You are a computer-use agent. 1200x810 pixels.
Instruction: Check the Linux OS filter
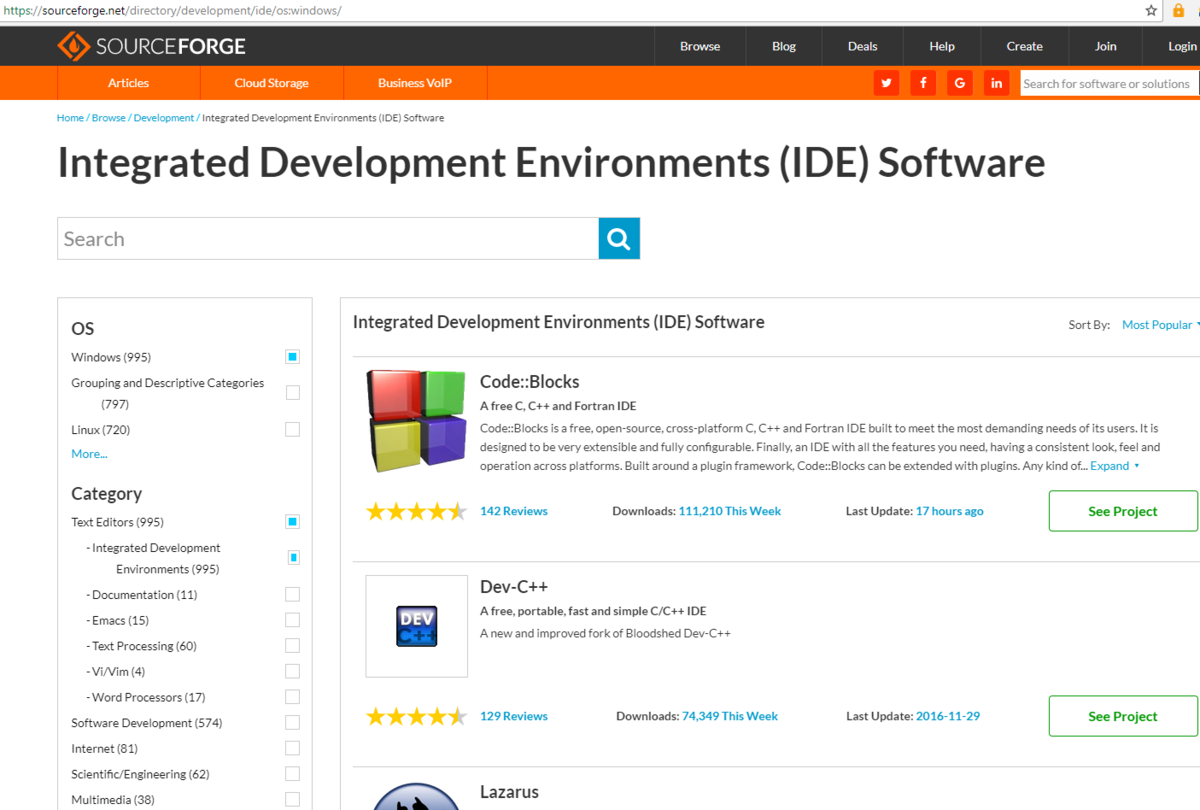pos(292,430)
